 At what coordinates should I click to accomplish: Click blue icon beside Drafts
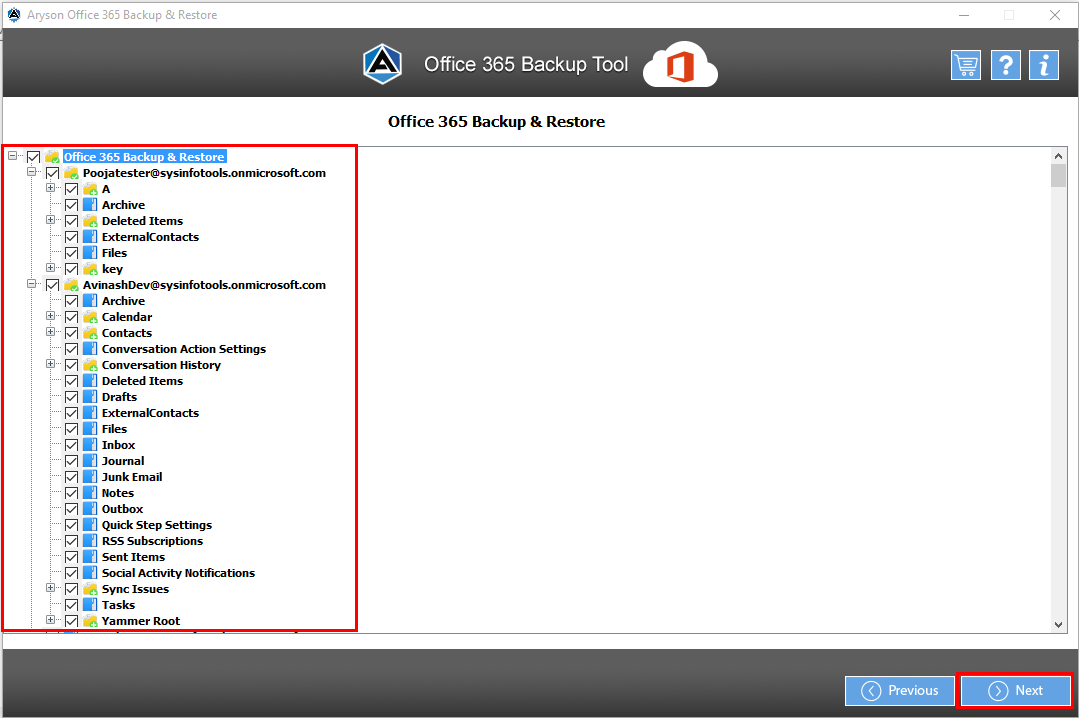pyautogui.click(x=90, y=397)
